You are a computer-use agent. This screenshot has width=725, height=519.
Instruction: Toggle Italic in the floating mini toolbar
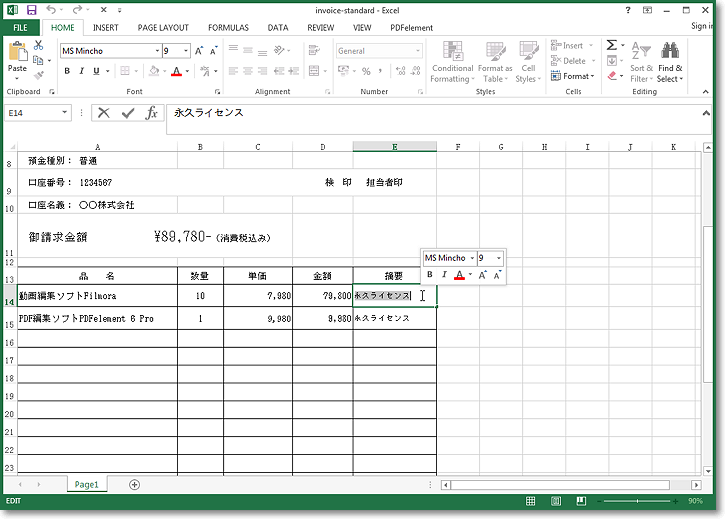tap(444, 274)
